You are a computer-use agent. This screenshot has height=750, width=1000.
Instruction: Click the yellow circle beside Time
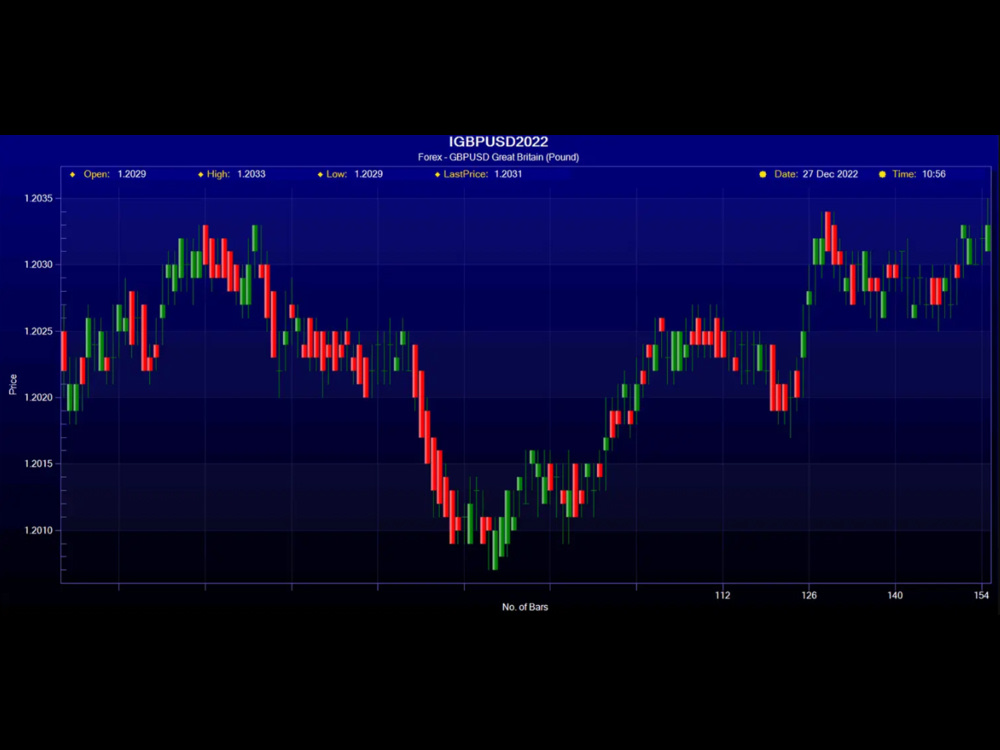coord(883,174)
